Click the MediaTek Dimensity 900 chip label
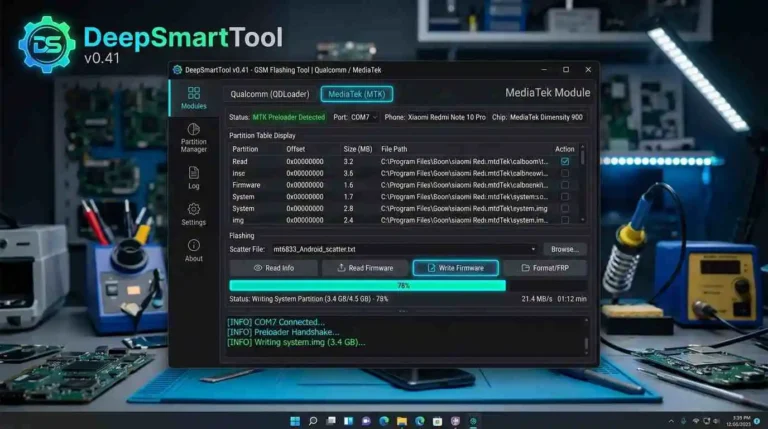Screen dimensions: 768x429 pos(546,118)
